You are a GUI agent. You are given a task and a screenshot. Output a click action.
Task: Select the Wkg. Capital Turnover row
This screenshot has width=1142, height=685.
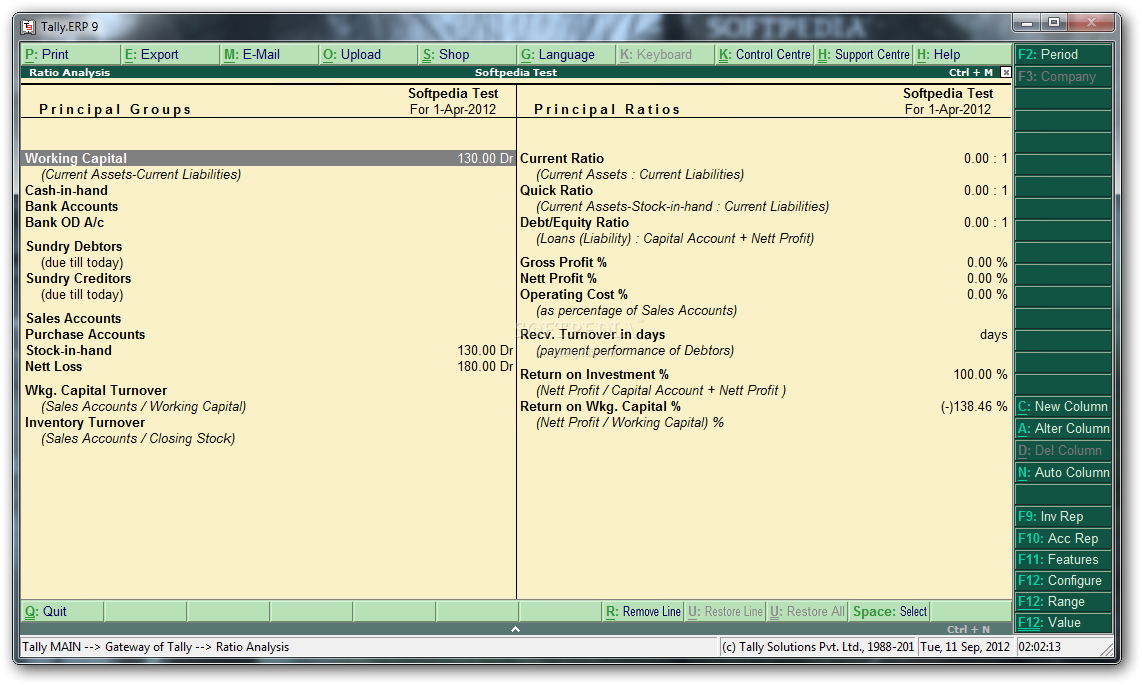coord(269,391)
